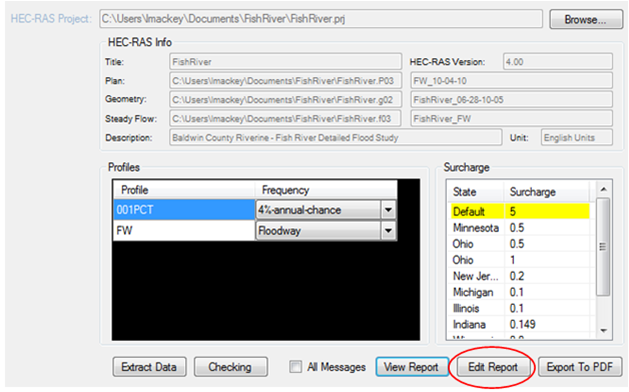Click the surcharge list scroll up arrow
Image resolution: width=629 pixels, height=392 pixels.
pyautogui.click(x=603, y=189)
